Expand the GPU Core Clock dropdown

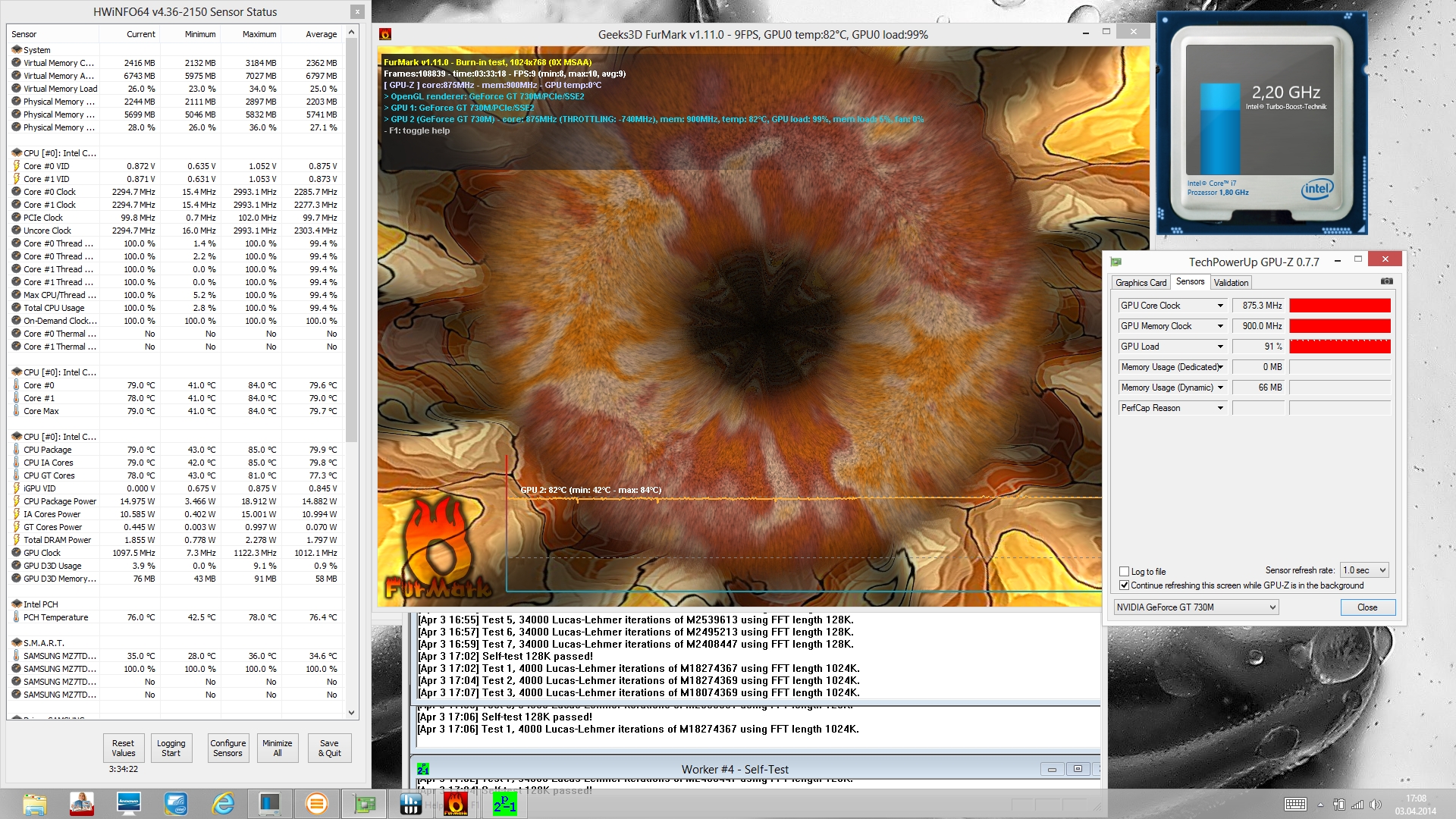(x=1220, y=306)
